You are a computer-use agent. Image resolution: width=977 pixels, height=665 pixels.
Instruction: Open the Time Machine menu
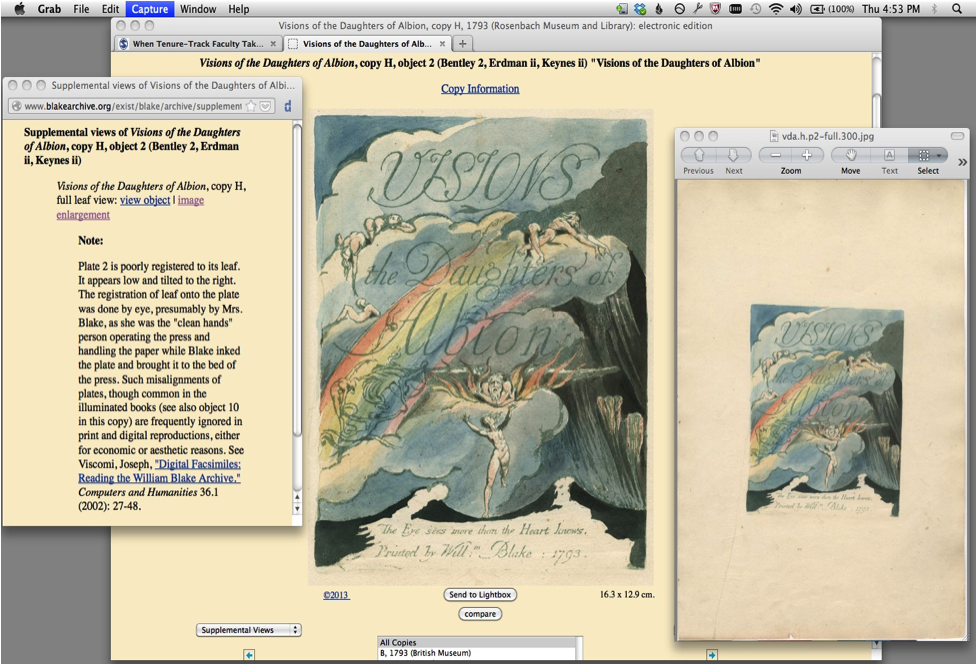(756, 9)
